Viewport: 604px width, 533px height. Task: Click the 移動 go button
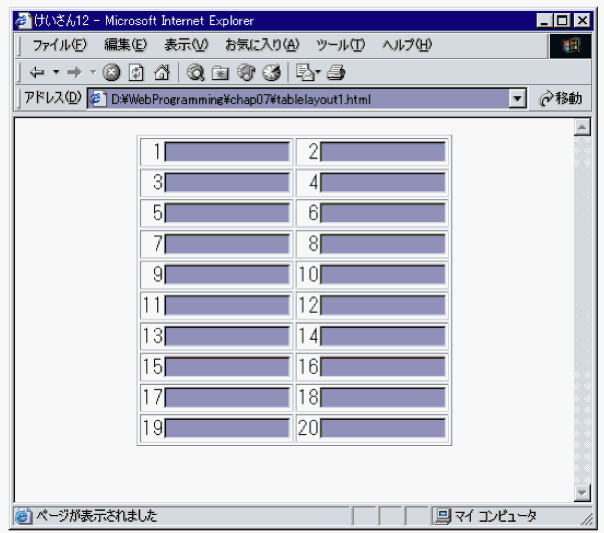[560, 98]
